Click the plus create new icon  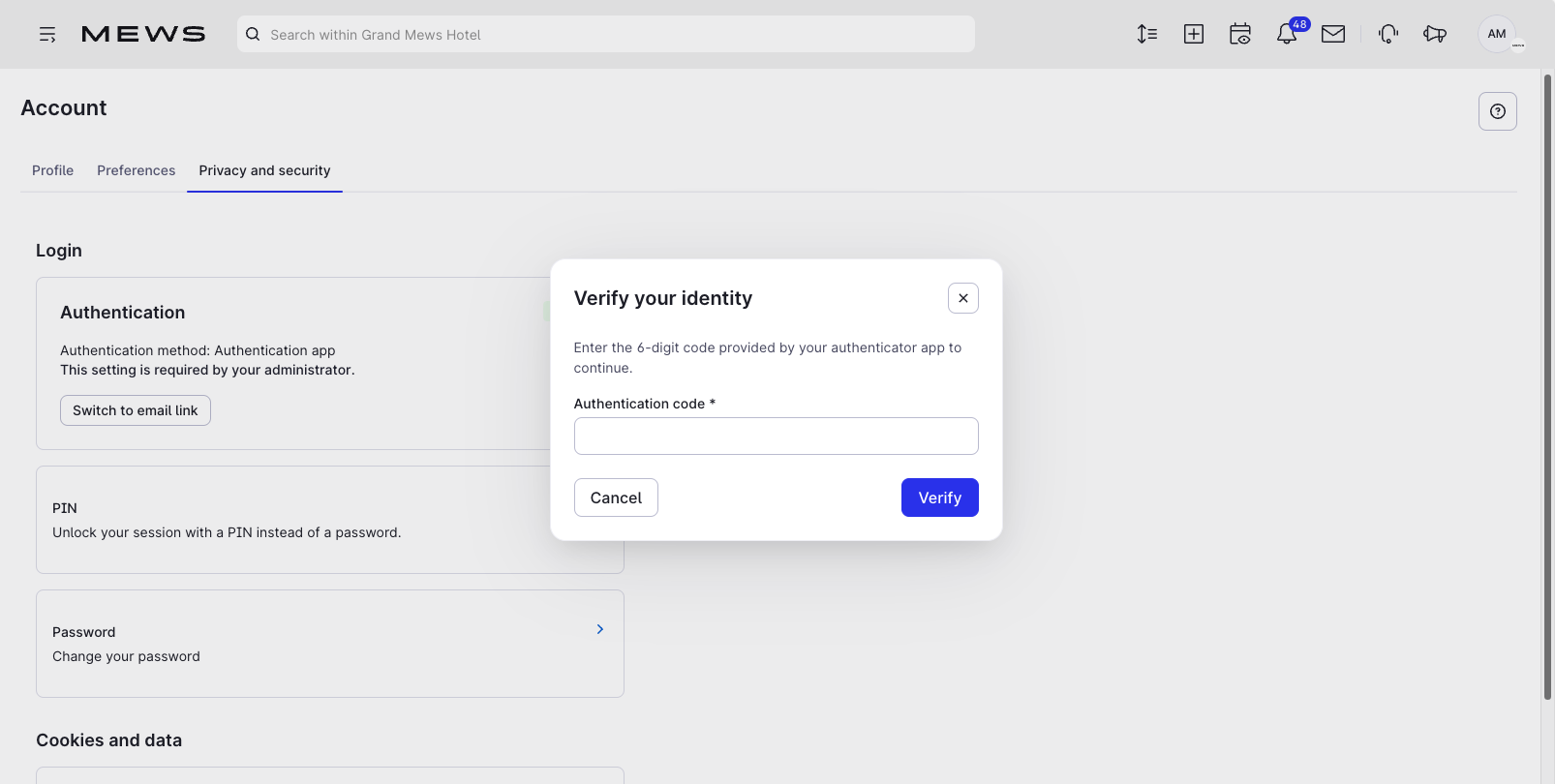click(x=1194, y=35)
